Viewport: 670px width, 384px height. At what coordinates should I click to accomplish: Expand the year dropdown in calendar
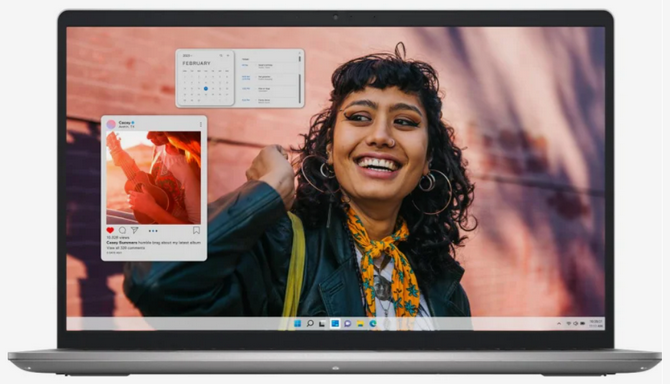click(x=187, y=56)
